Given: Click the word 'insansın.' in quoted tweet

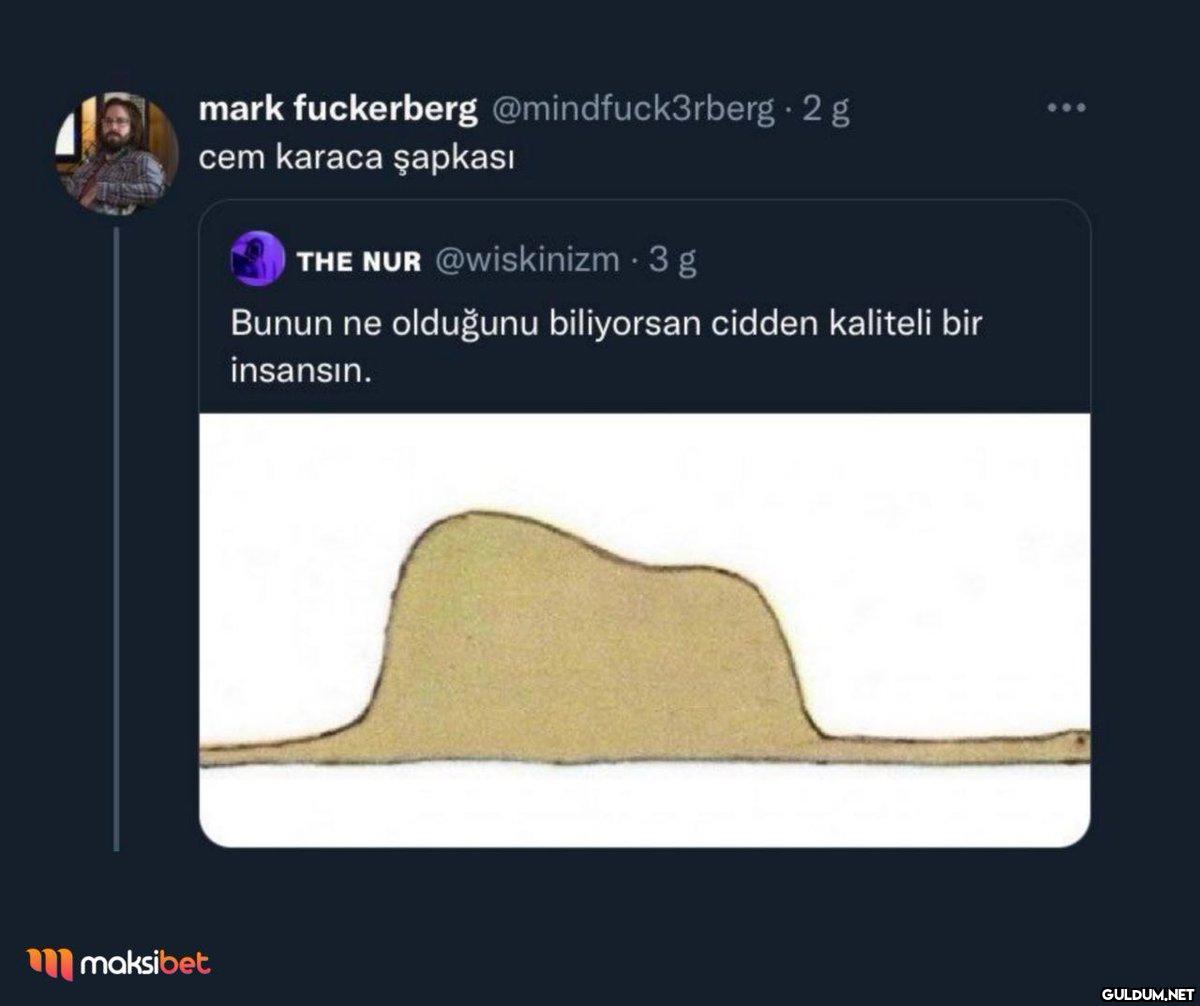Looking at the screenshot, I should (x=301, y=373).
